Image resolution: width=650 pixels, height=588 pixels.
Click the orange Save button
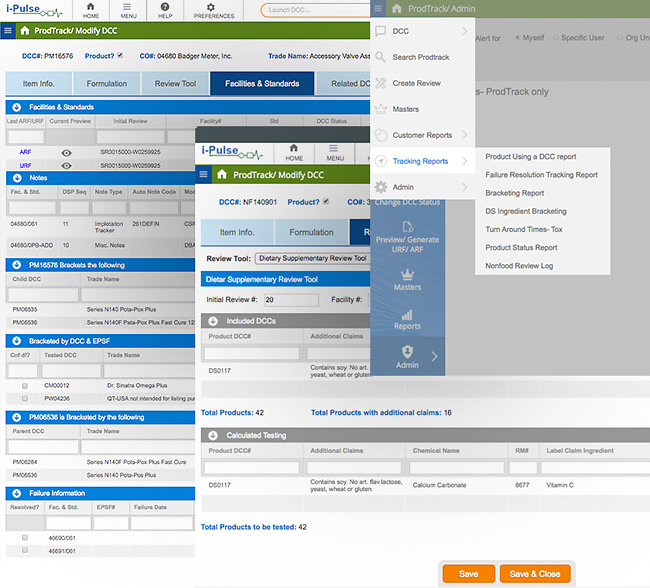pos(468,574)
